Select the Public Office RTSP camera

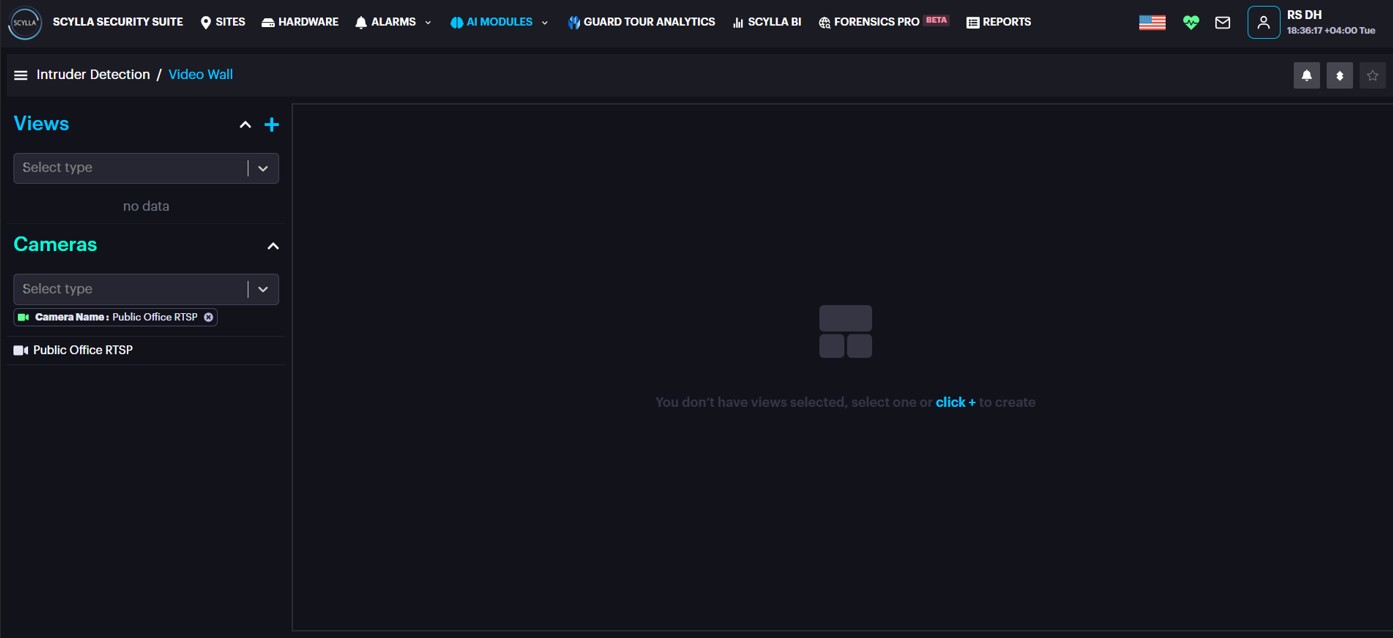click(82, 350)
